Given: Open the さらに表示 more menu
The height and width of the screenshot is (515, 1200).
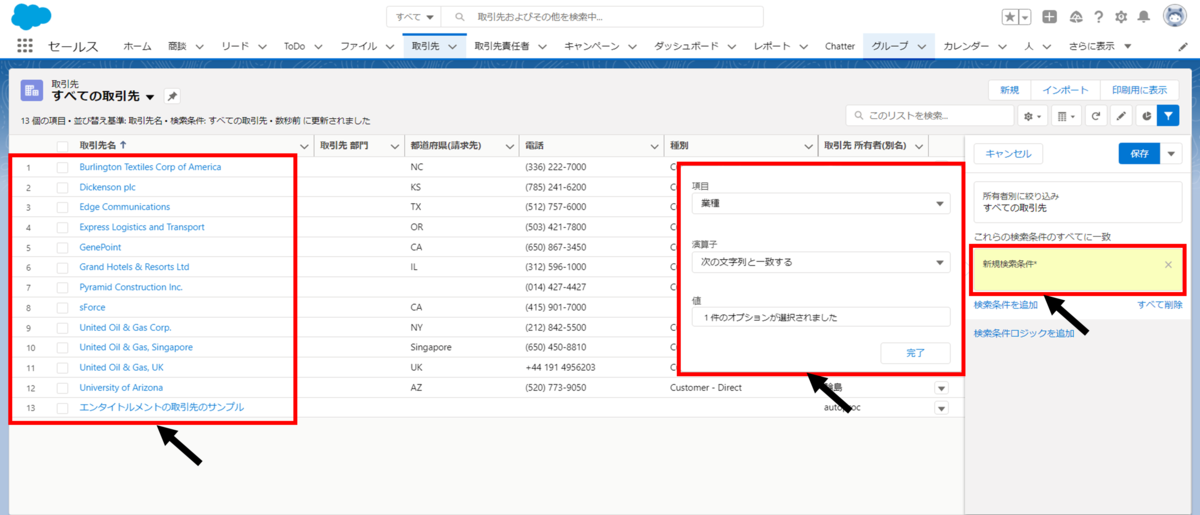Looking at the screenshot, I should 1100,47.
